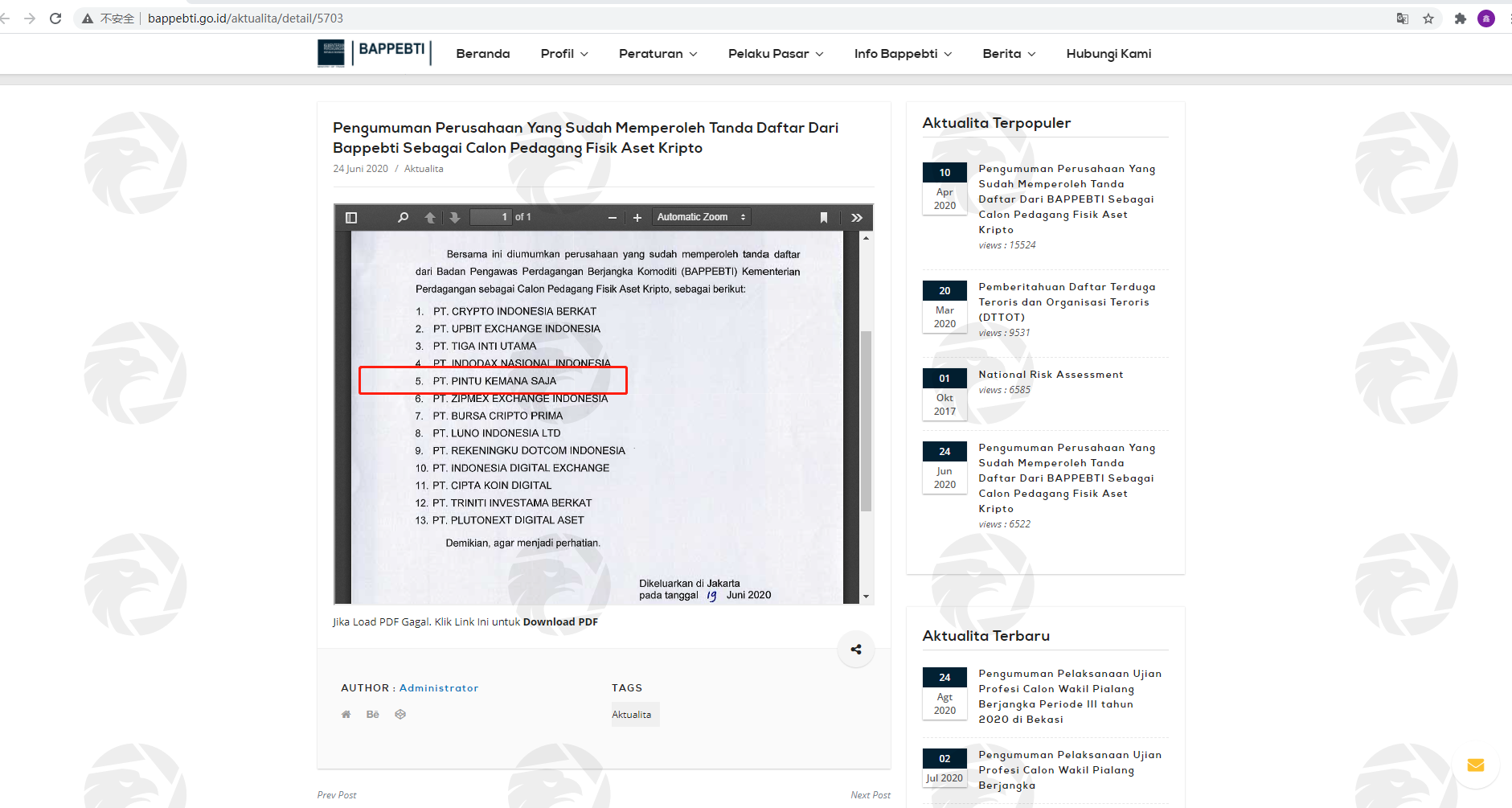Click the share icon below the PDF
Image resolution: width=1512 pixels, height=808 pixels.
click(x=856, y=650)
